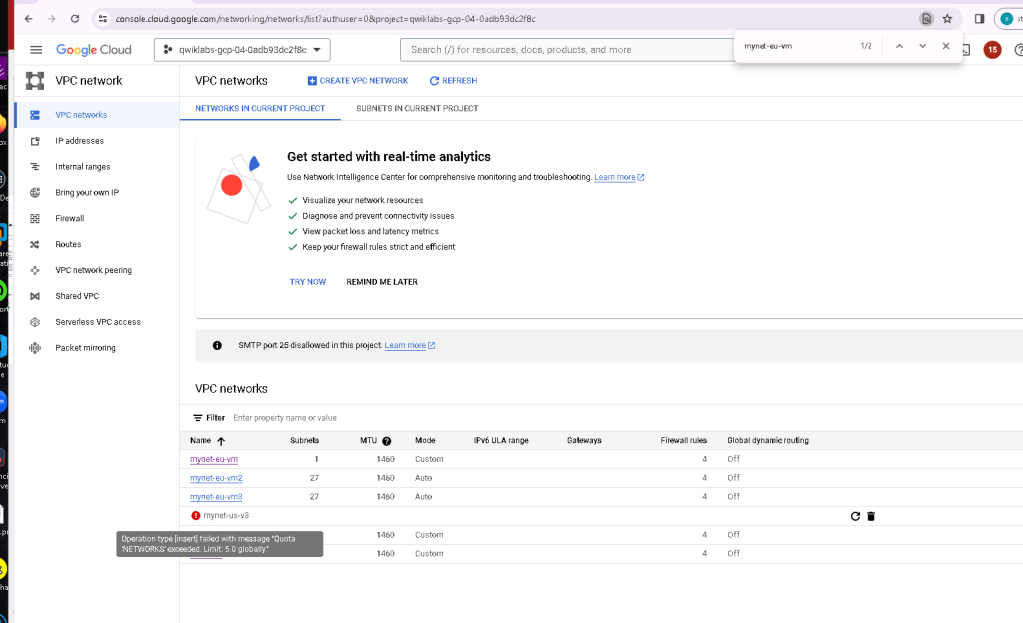Click Remind Me Later button
Image resolution: width=1023 pixels, height=623 pixels.
[x=382, y=282]
